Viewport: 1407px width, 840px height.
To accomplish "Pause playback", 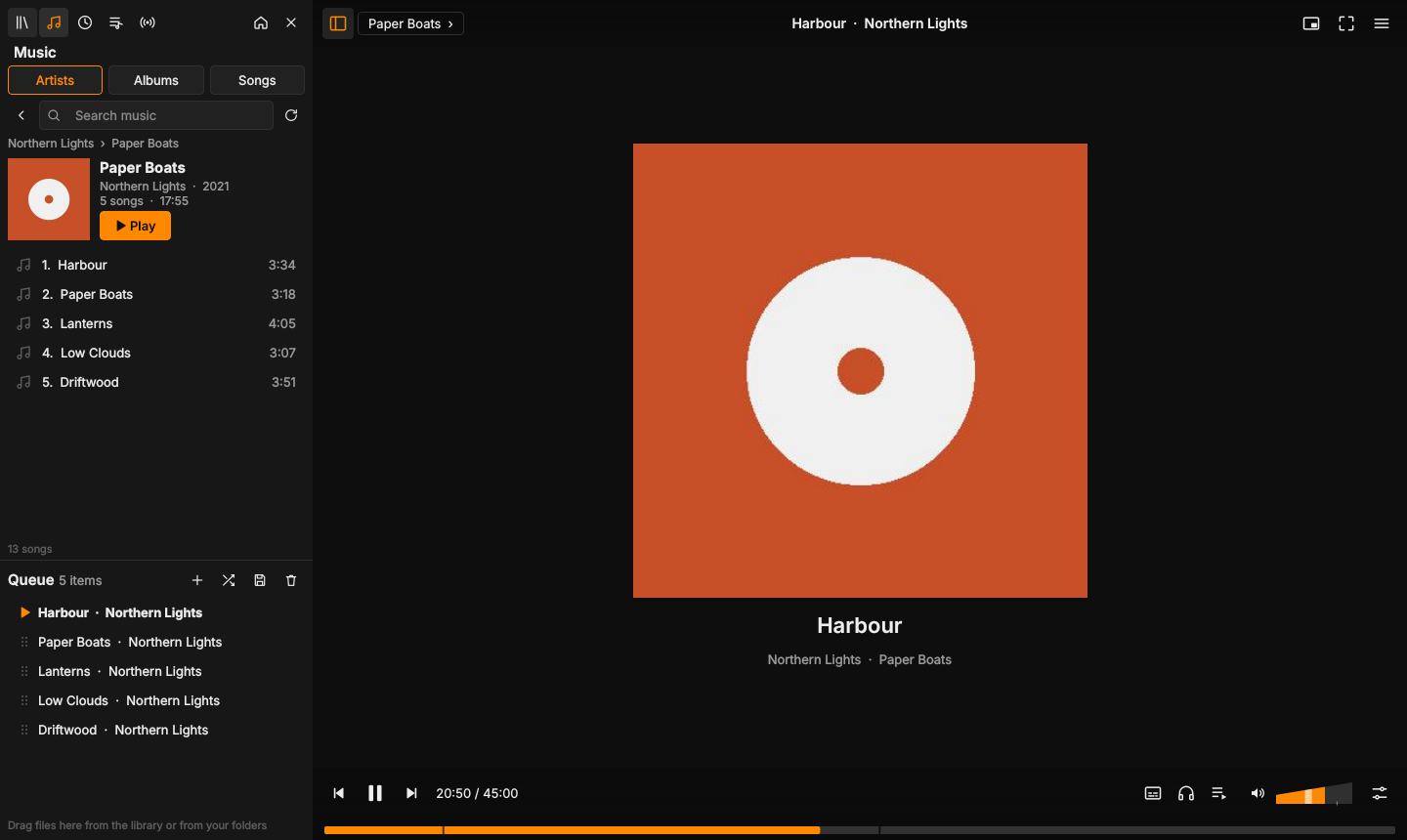I will [x=375, y=793].
